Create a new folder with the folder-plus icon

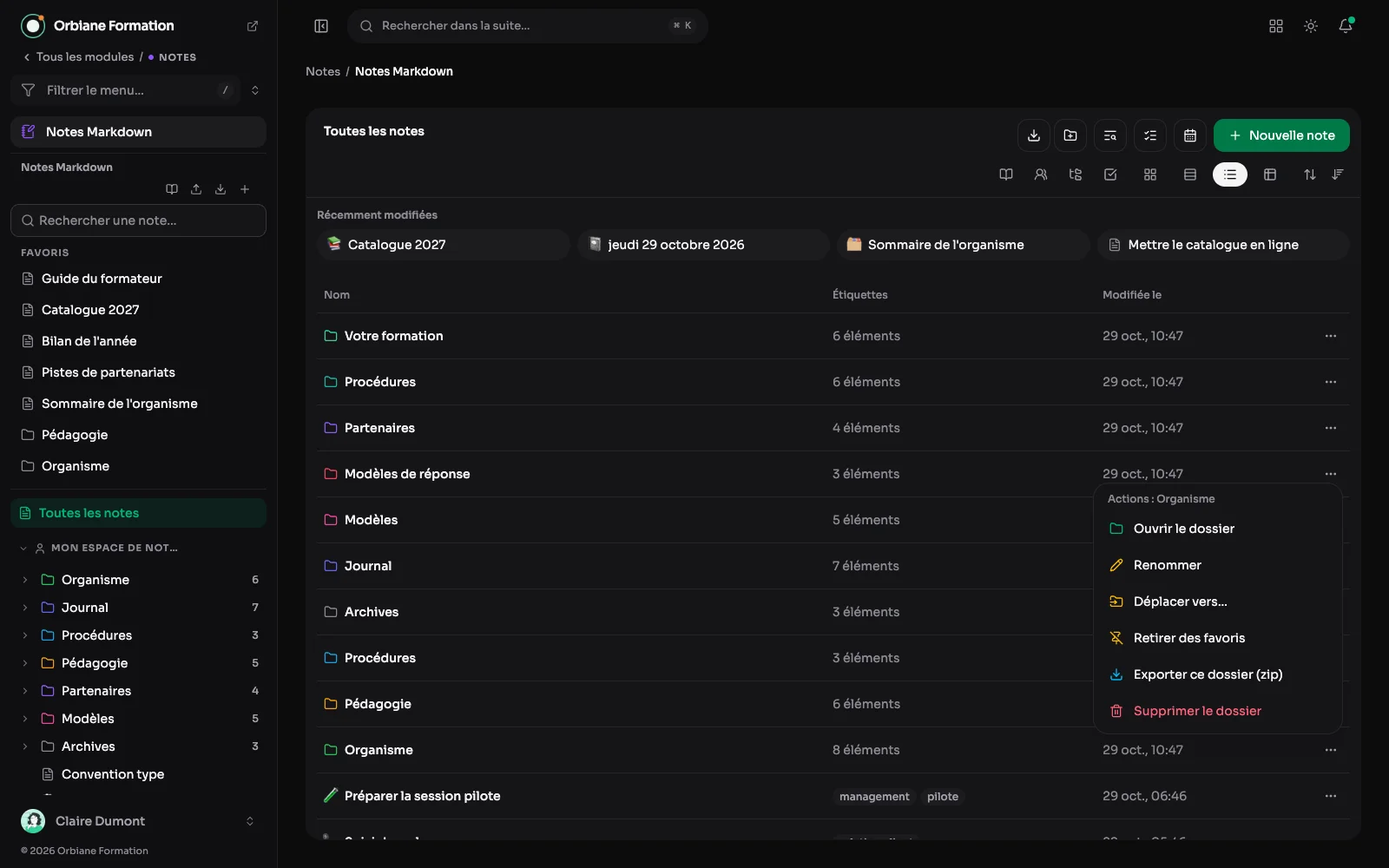(1070, 135)
